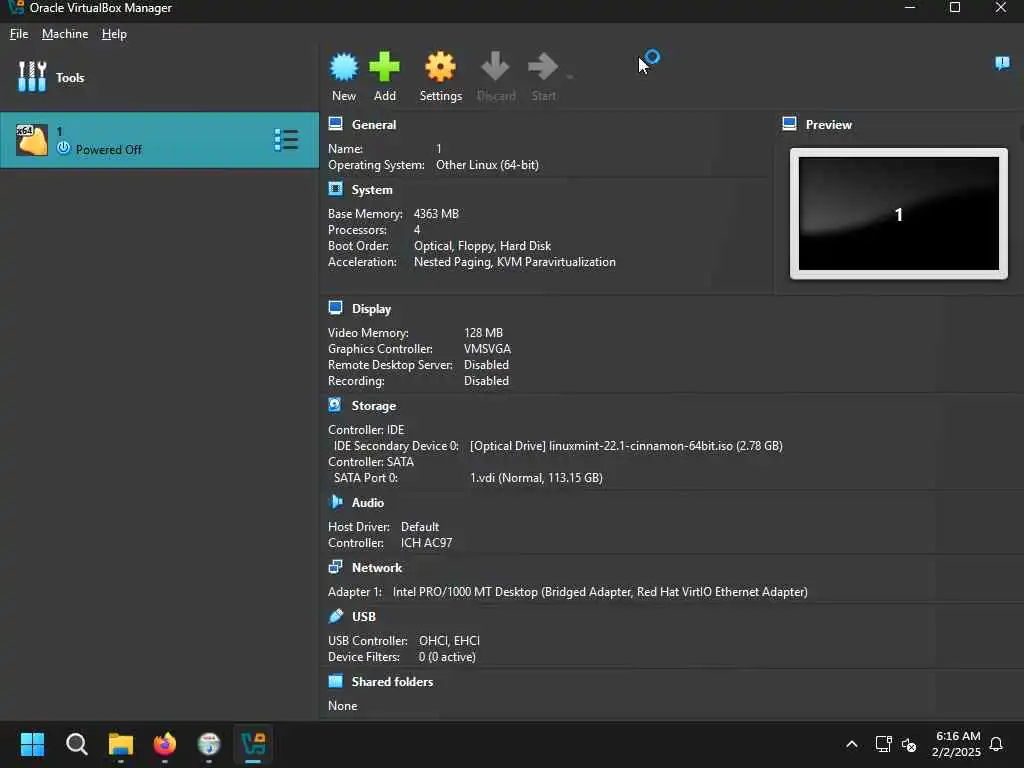Viewport: 1024px width, 768px height.
Task: Open the Help menu
Action: coord(114,34)
